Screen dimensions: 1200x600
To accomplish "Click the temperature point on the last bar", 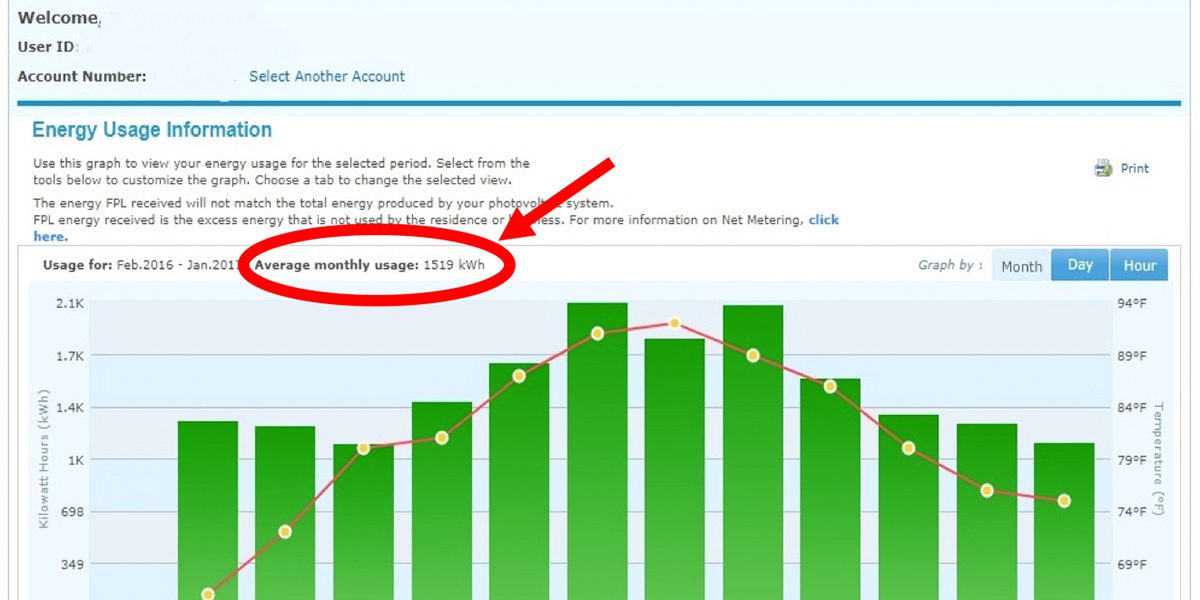I will pyautogui.click(x=1064, y=500).
